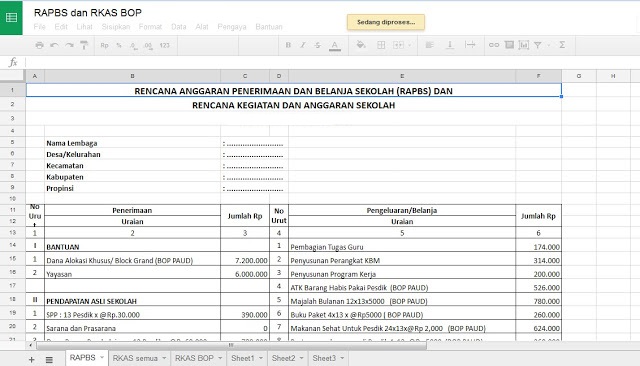The image size is (640, 366).
Task: Rename the document title RAPBS dan RKAS BOP
Action: tap(88, 13)
